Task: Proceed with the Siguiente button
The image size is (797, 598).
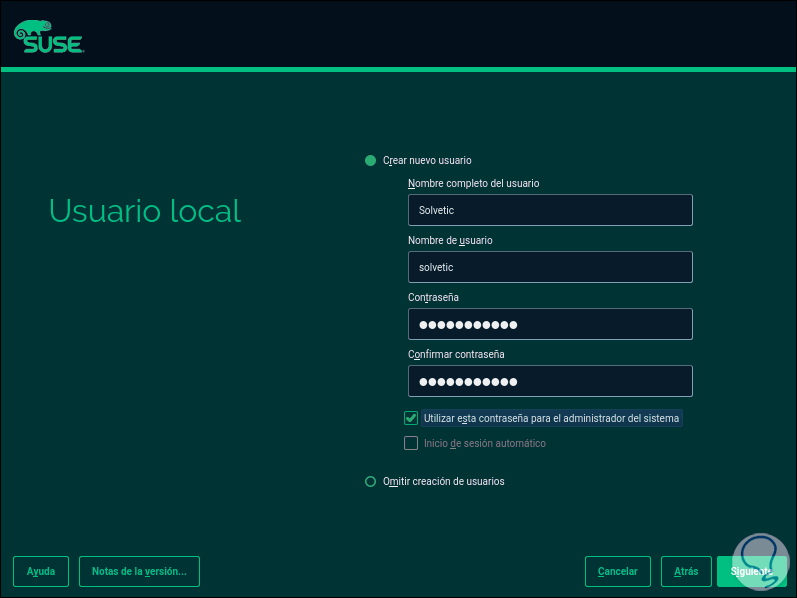Action: coord(751,572)
